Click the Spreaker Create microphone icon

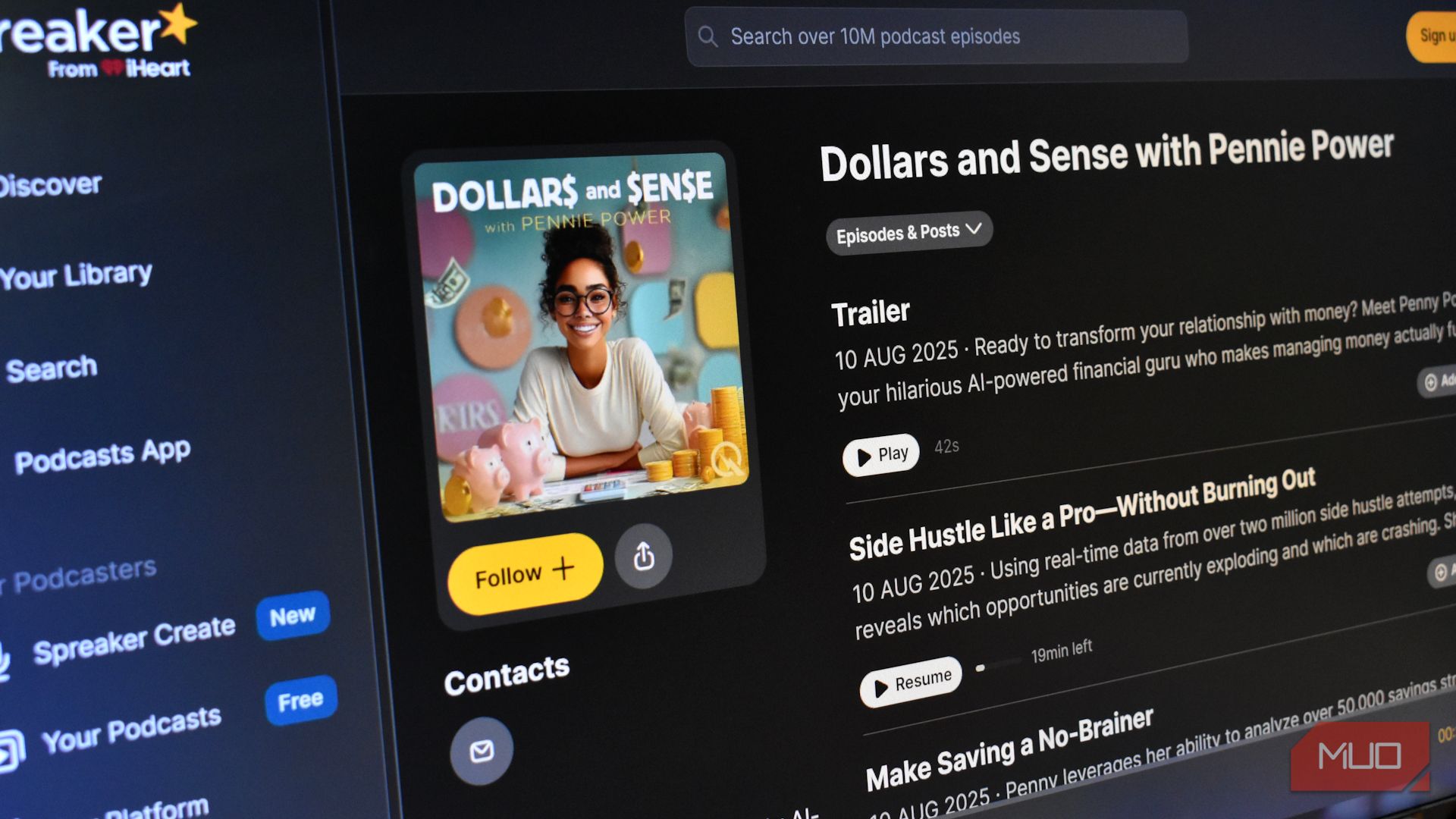click(5, 661)
